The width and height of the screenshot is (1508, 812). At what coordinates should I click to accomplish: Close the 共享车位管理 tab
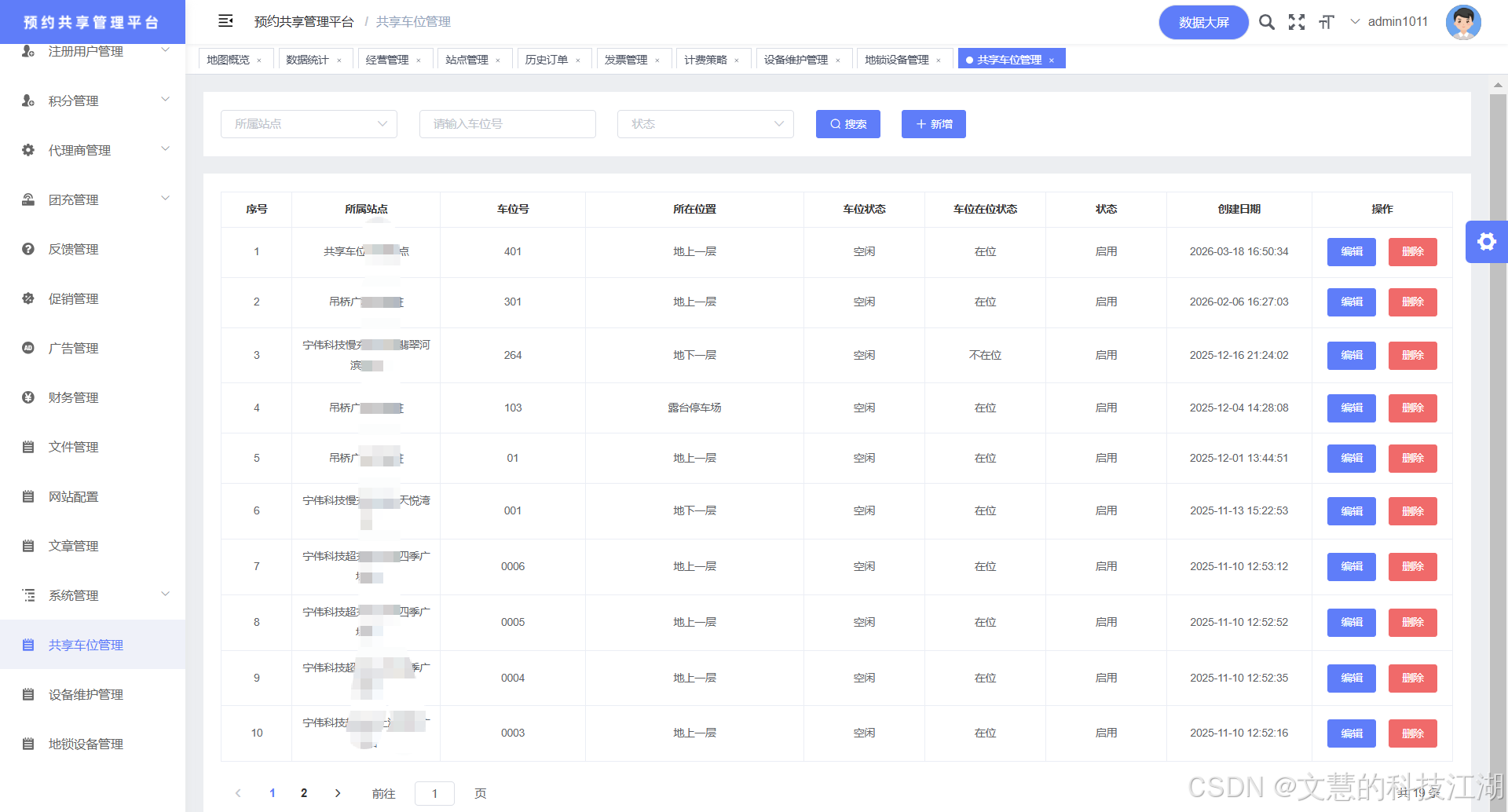(x=1052, y=60)
